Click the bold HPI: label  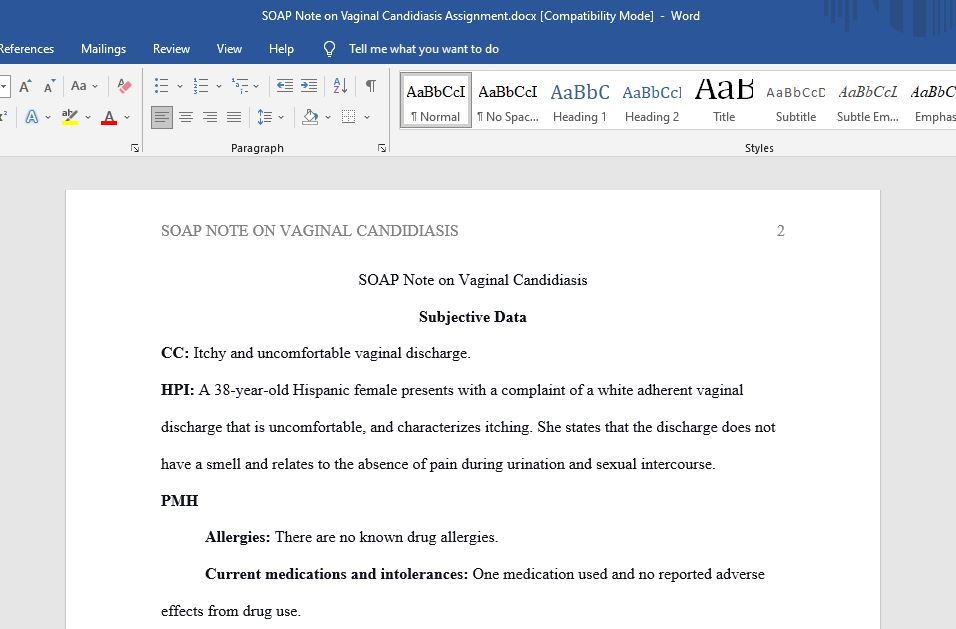tap(177, 390)
